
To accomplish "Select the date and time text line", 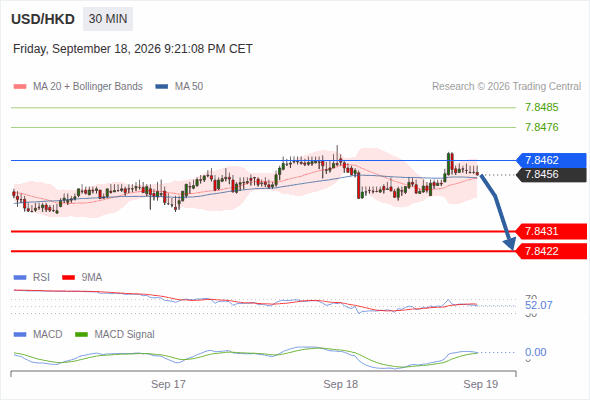I will pos(132,49).
